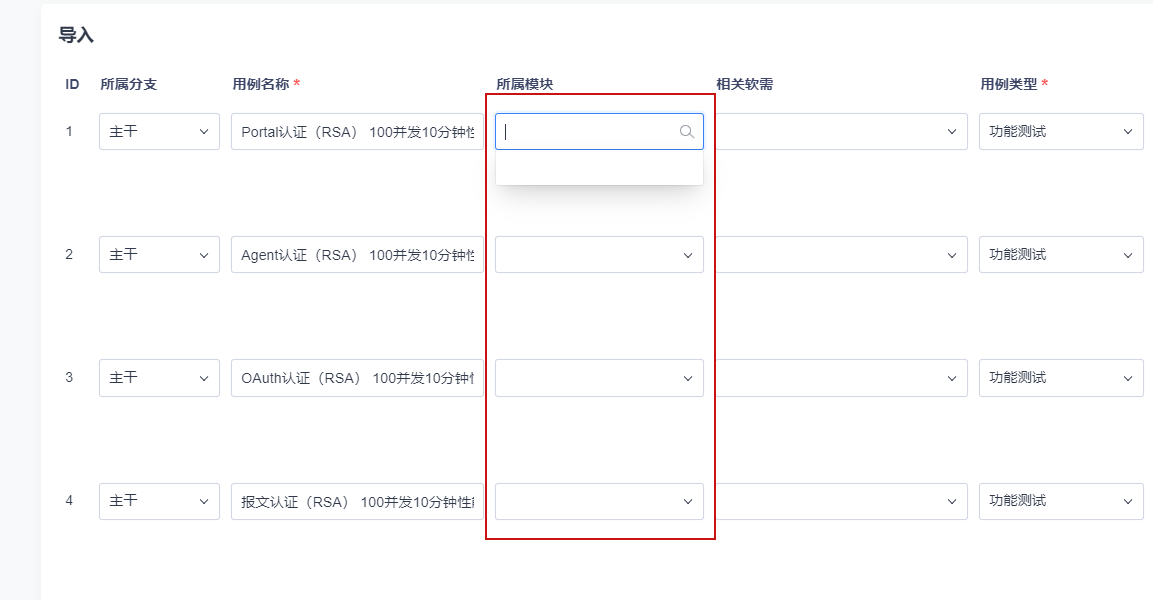Open row 4 相关软需 dropdown
Screen dimensions: 1153x600
[840, 501]
